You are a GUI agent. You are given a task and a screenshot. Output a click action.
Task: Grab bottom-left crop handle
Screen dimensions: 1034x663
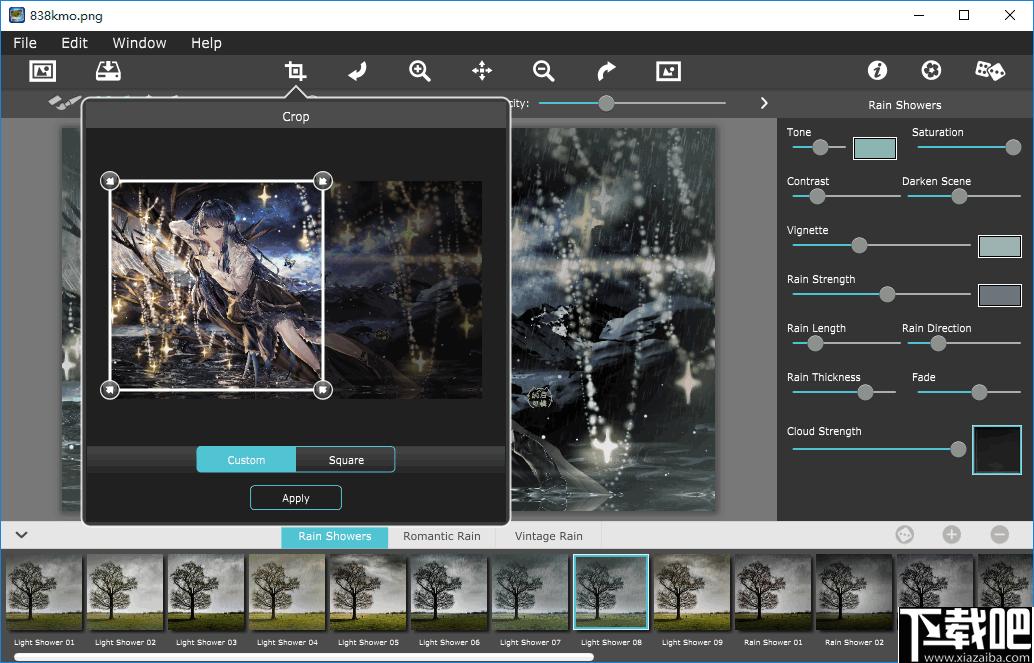point(109,390)
